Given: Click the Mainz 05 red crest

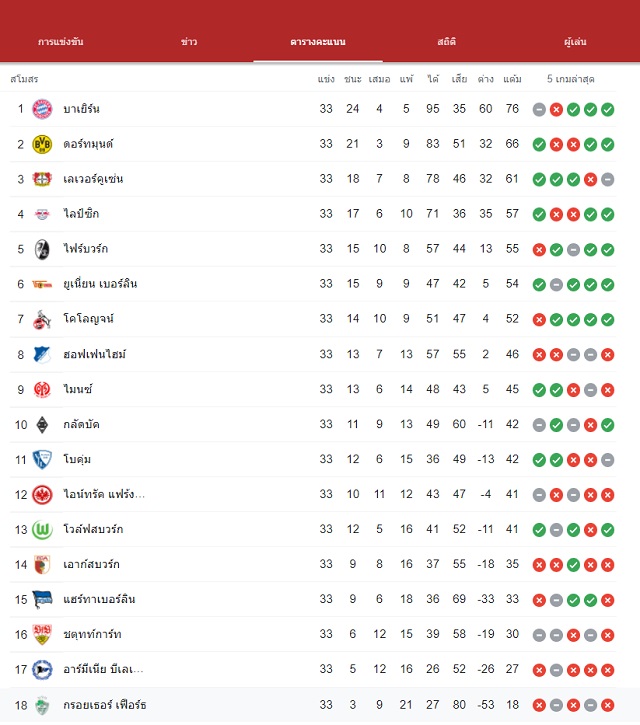Looking at the screenshot, I should (x=42, y=390).
